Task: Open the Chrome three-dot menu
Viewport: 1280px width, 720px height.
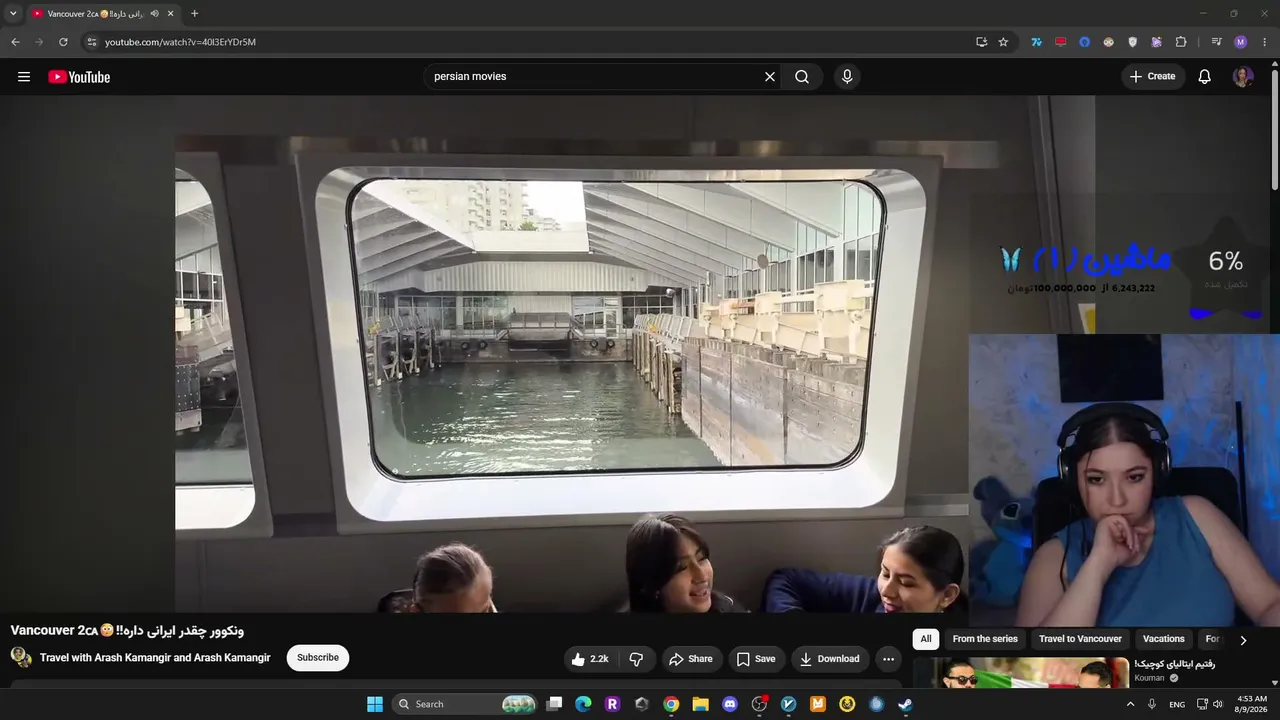Action: pyautogui.click(x=1265, y=42)
